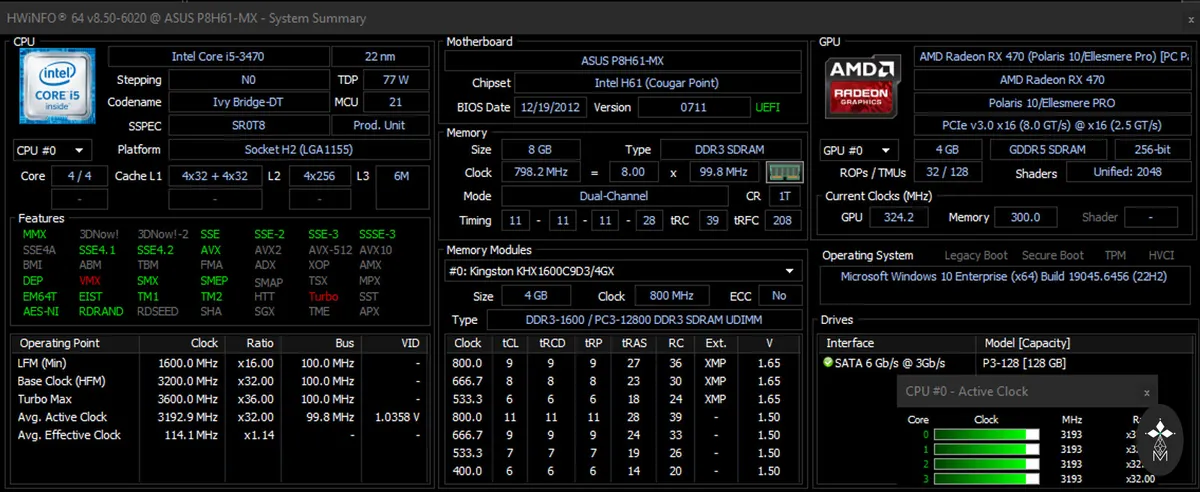Click the Avg. Effective Clock row
The height and width of the screenshot is (492, 1200).
point(220,435)
